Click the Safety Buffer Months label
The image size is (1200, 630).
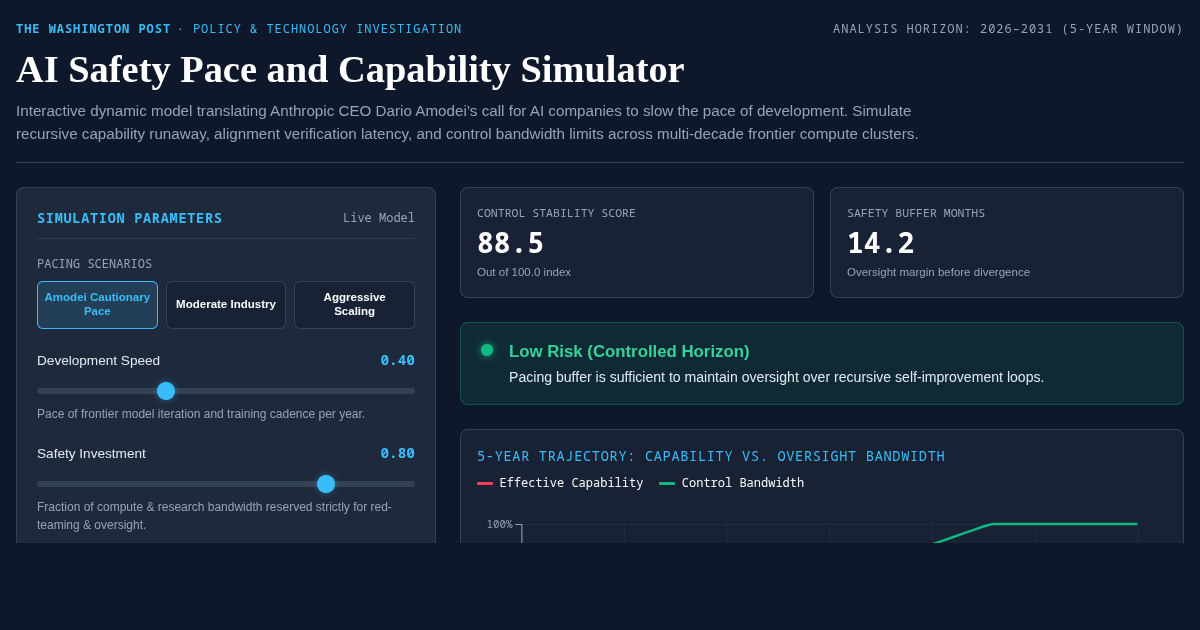click(x=916, y=213)
